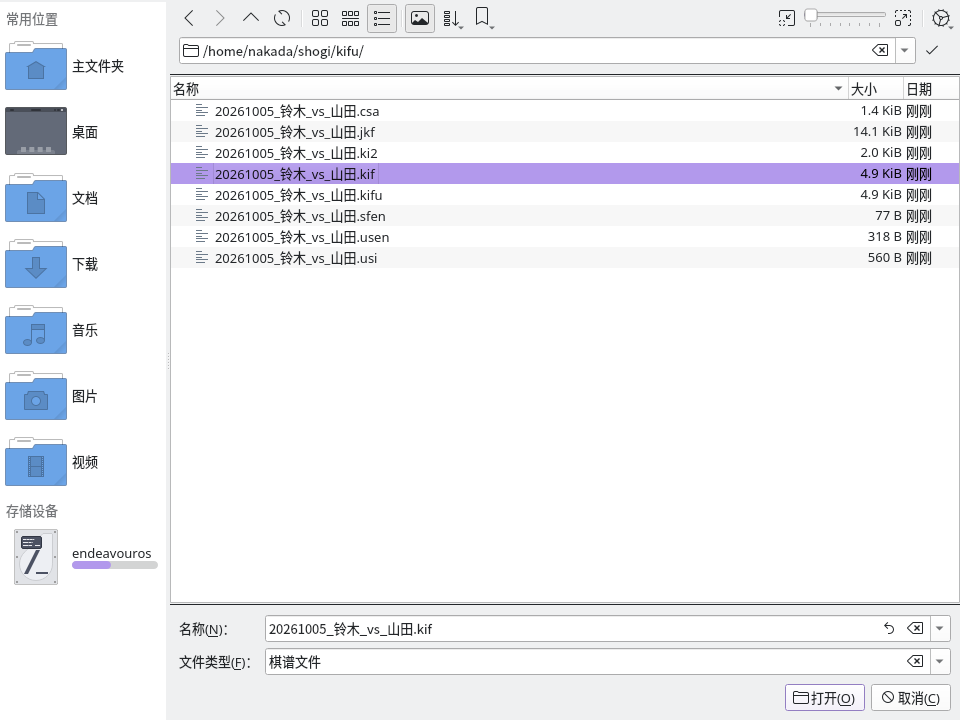
Task: Navigate up to the parent folder
Action: point(250,18)
